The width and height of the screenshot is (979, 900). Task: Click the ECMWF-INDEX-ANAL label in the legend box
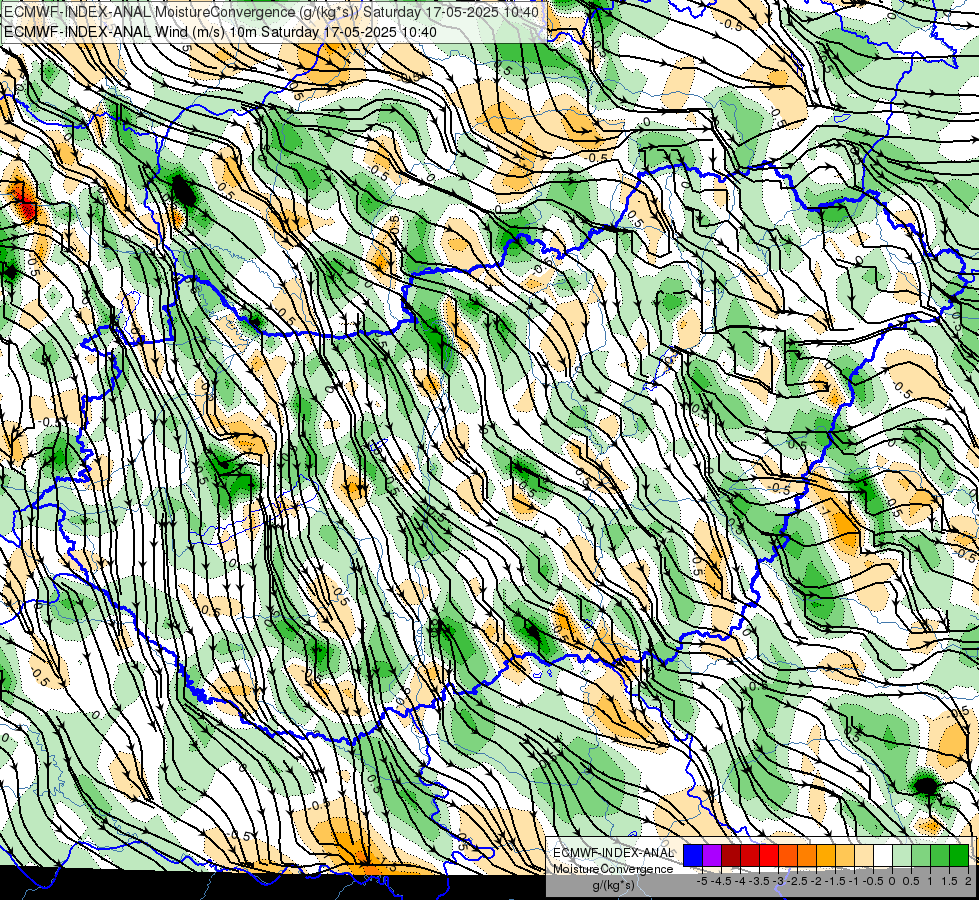614,853
